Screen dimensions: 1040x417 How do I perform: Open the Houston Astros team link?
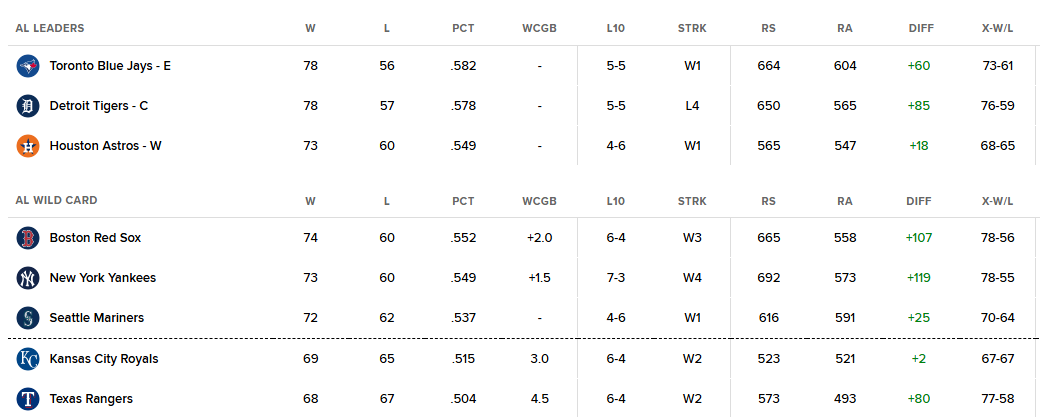(x=105, y=145)
